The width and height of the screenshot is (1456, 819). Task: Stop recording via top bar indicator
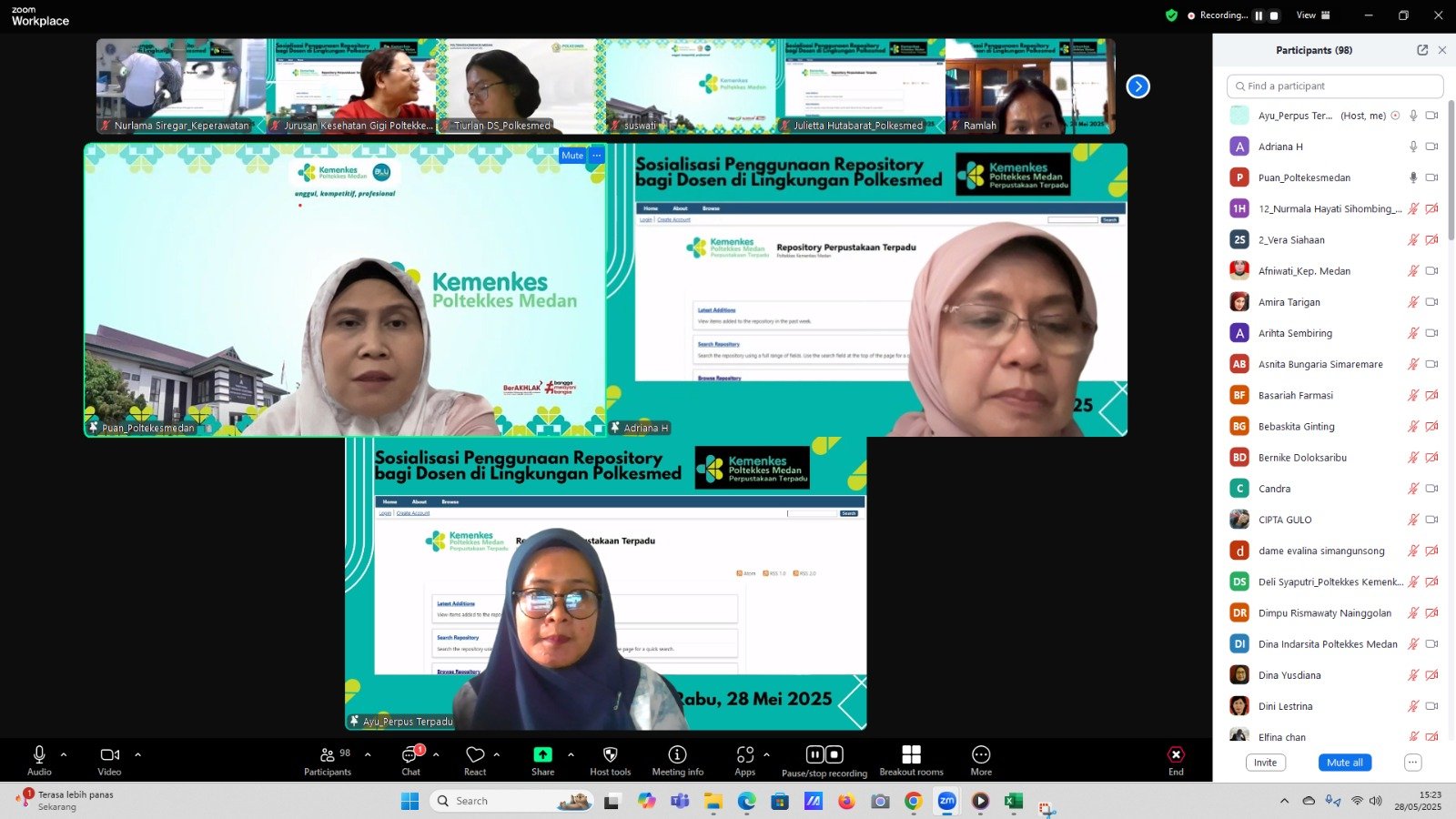click(1274, 15)
